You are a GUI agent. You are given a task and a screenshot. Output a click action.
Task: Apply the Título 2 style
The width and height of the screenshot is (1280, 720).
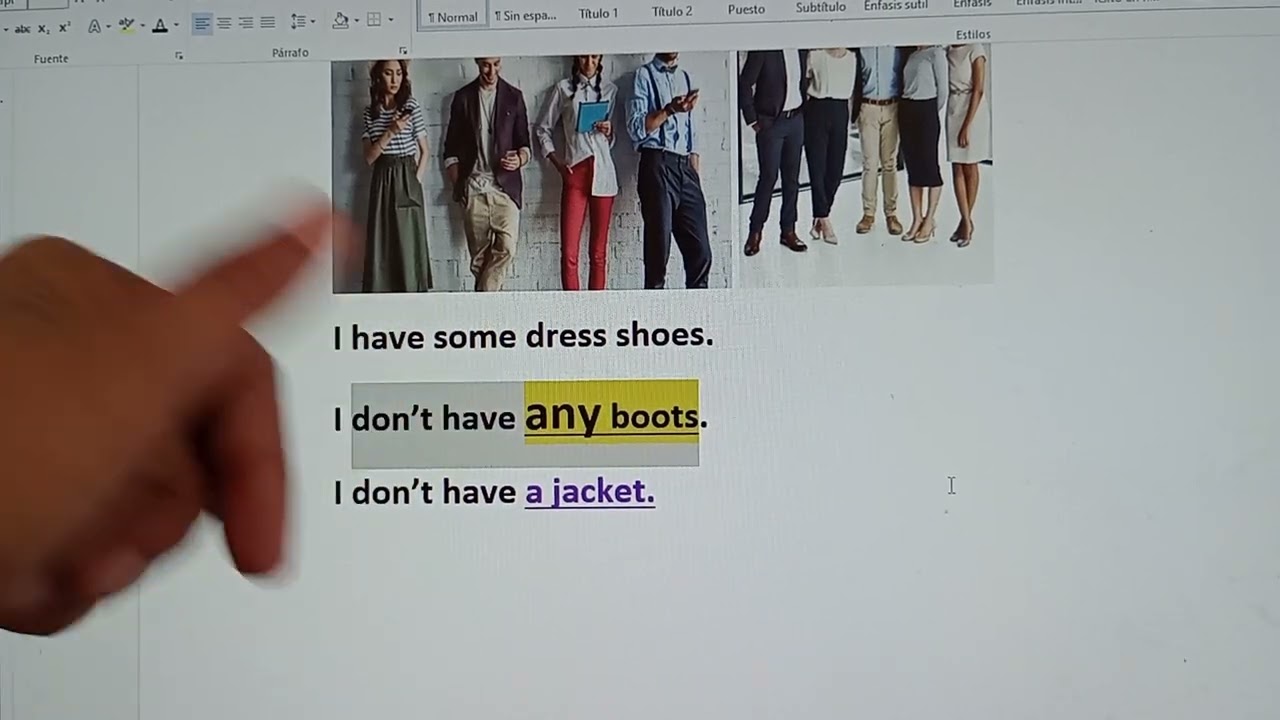671,12
